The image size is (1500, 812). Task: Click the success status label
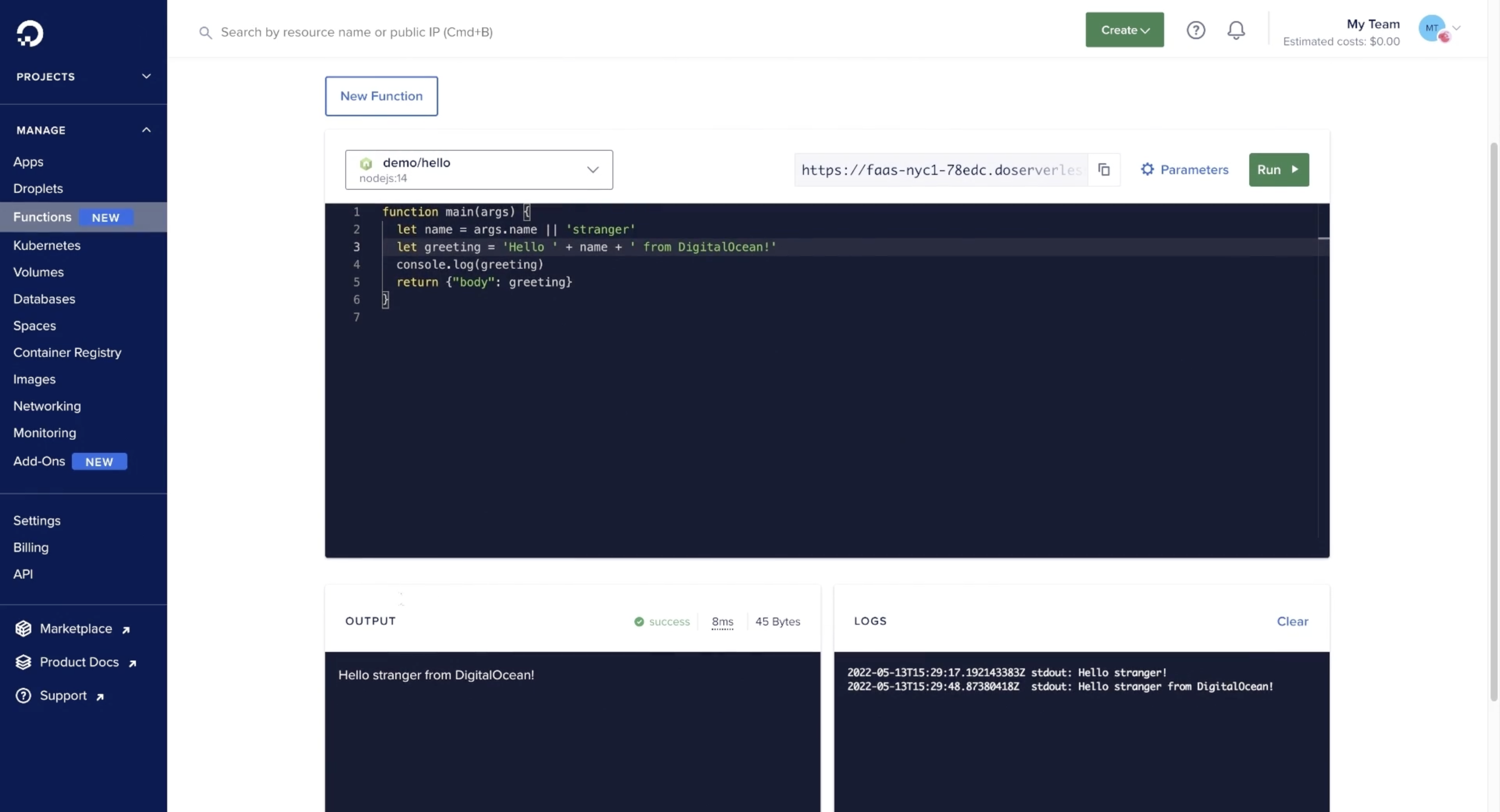pyautogui.click(x=669, y=621)
